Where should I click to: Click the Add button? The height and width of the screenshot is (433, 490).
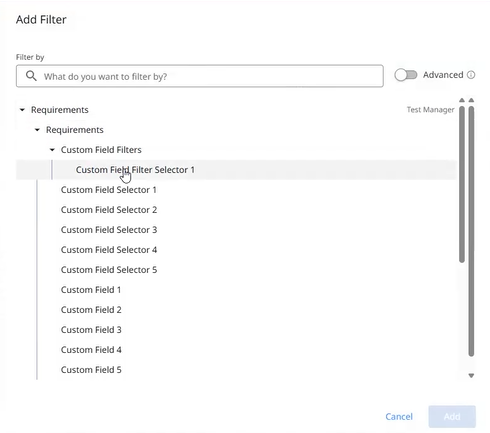[452, 416]
